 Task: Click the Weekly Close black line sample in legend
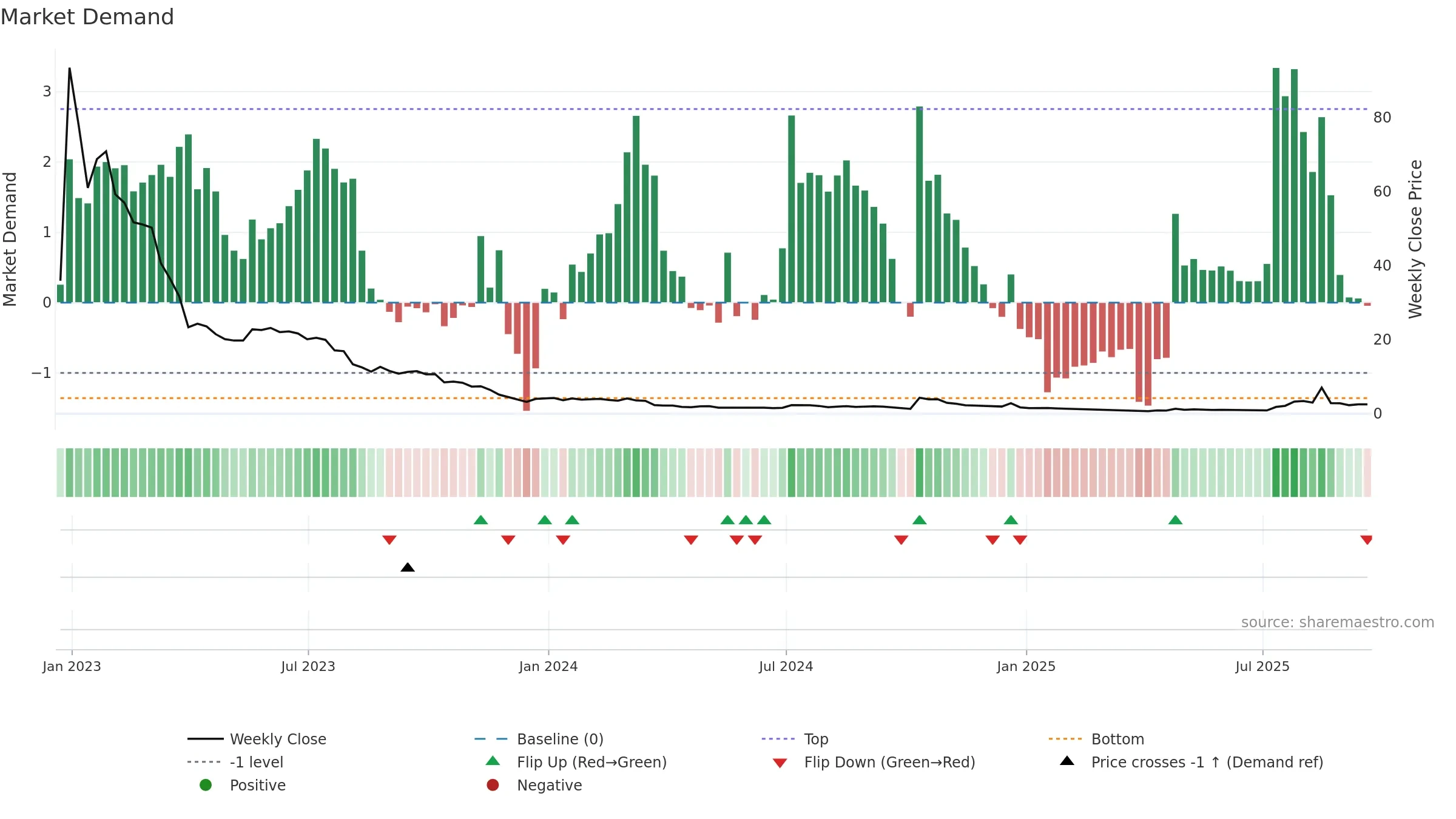point(206,739)
